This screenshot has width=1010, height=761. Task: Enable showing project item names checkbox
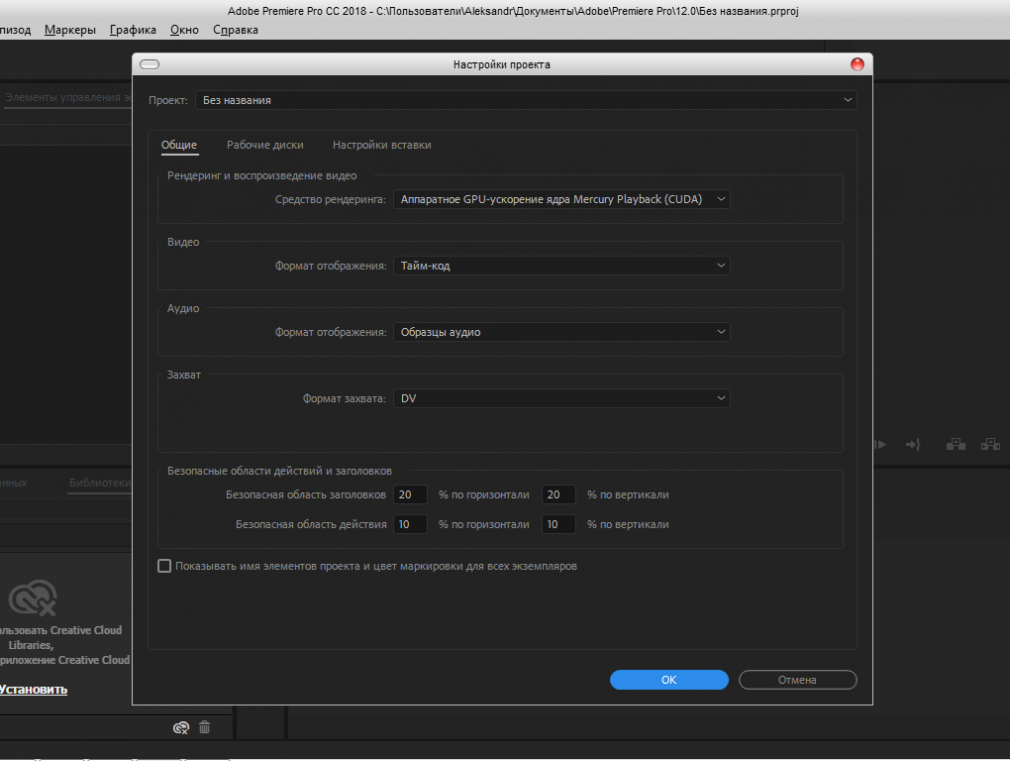pos(164,566)
